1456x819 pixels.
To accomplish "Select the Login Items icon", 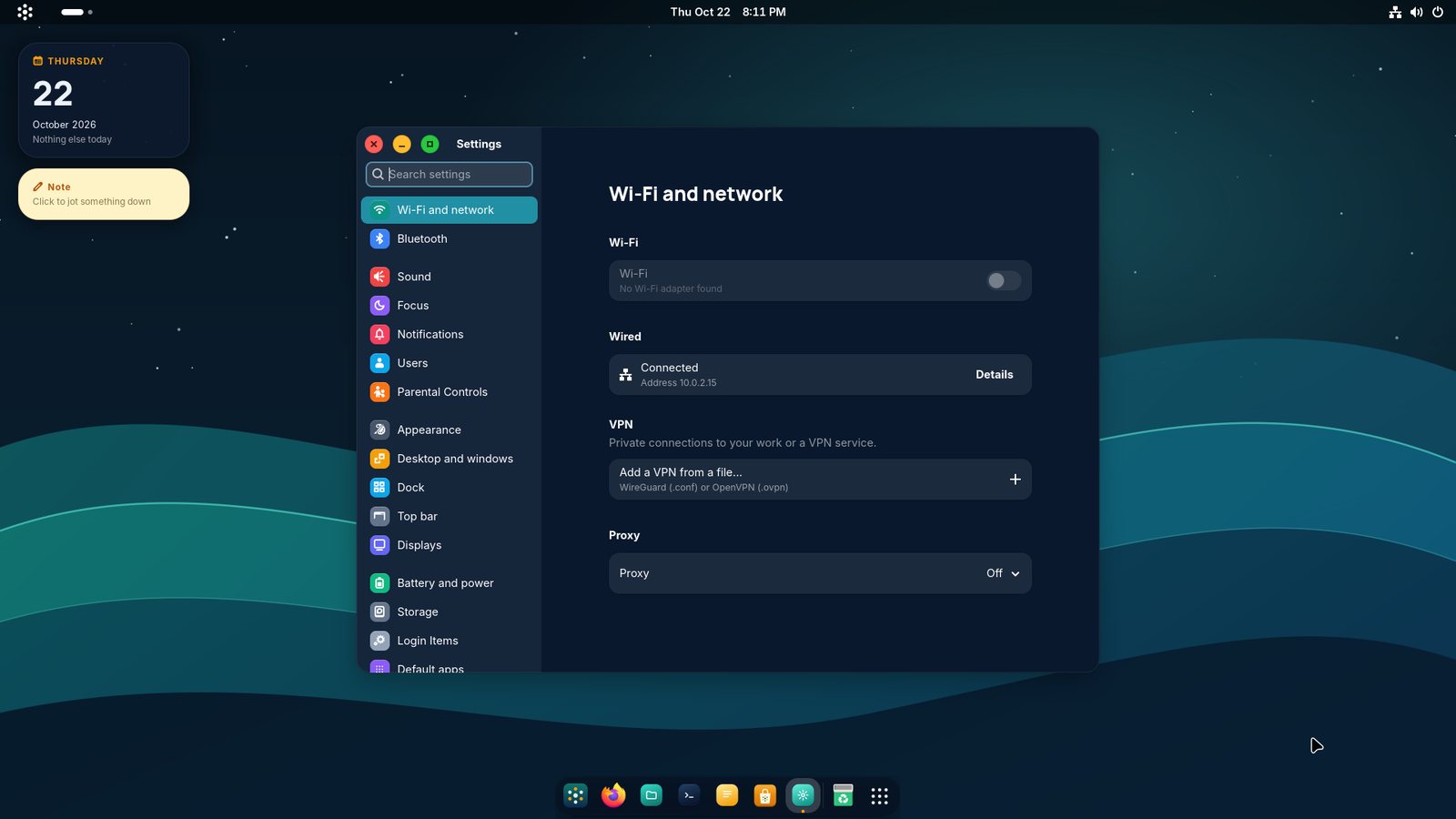I will pyautogui.click(x=379, y=641).
